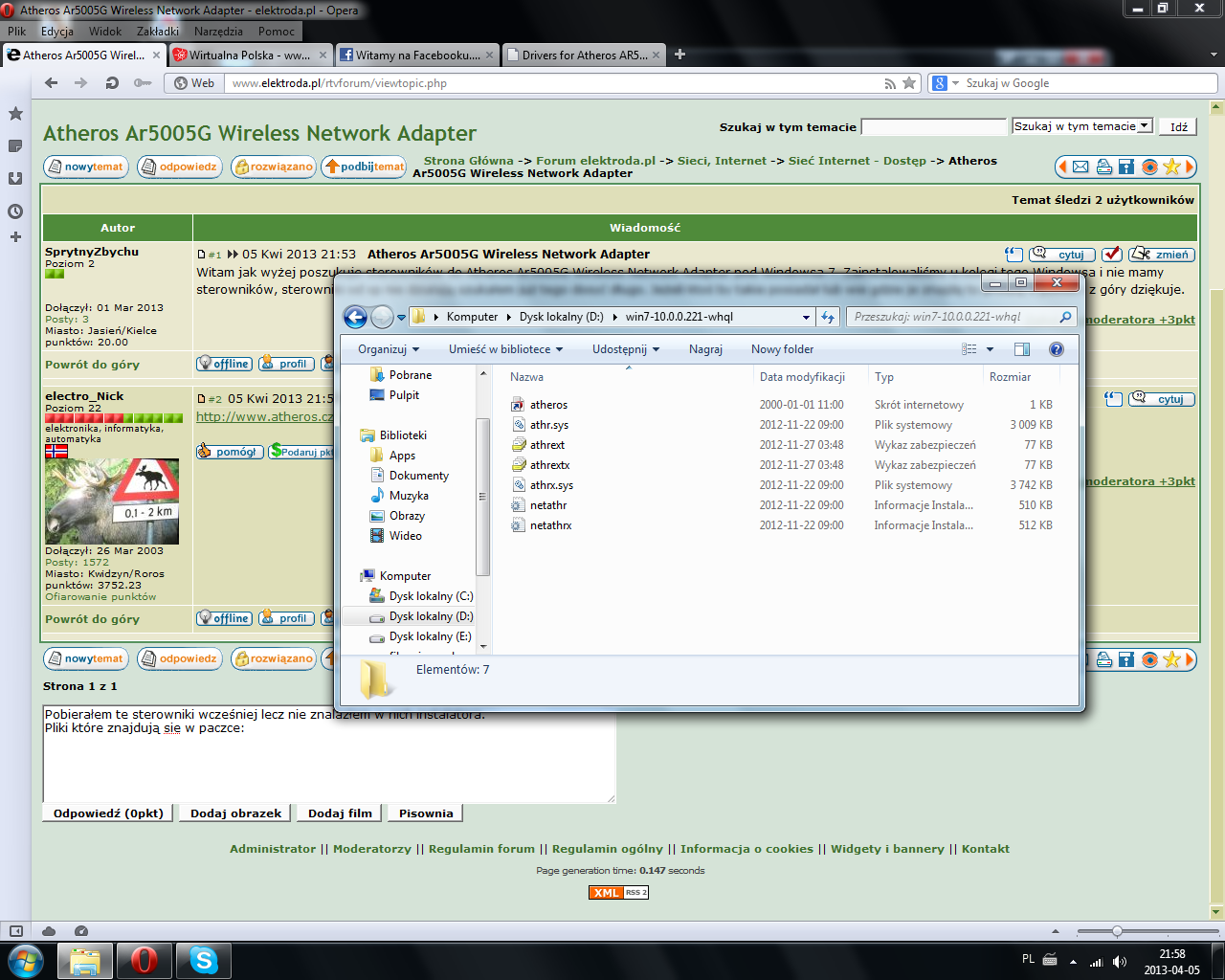Reload the page in Opera
The width and height of the screenshot is (1225, 980).
coord(112,83)
